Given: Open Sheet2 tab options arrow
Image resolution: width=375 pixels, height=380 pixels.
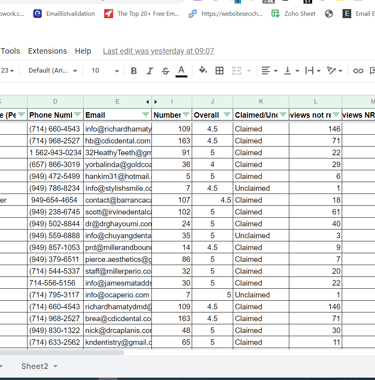Looking at the screenshot, I should click(55, 366).
